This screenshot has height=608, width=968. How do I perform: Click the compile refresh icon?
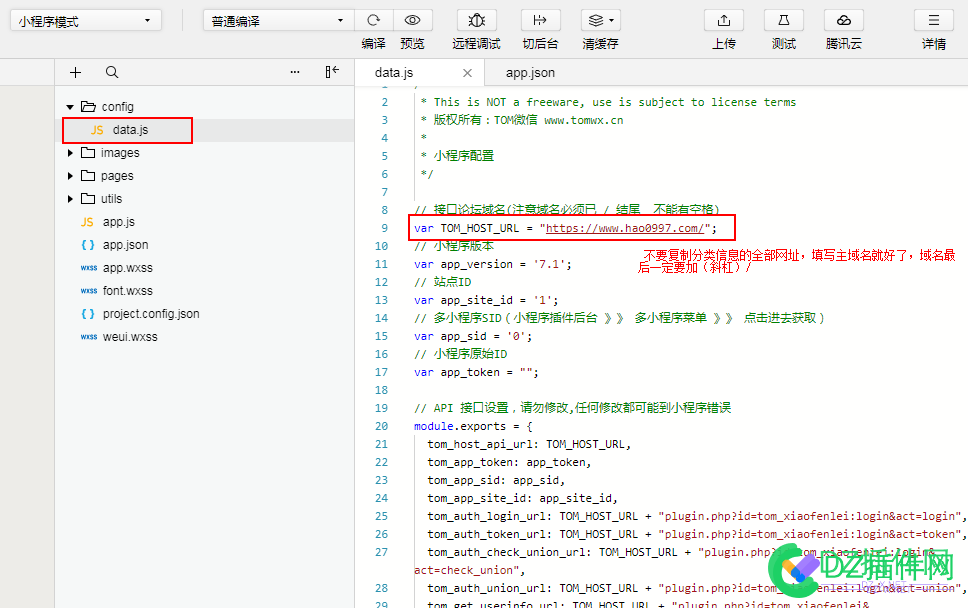(x=373, y=20)
